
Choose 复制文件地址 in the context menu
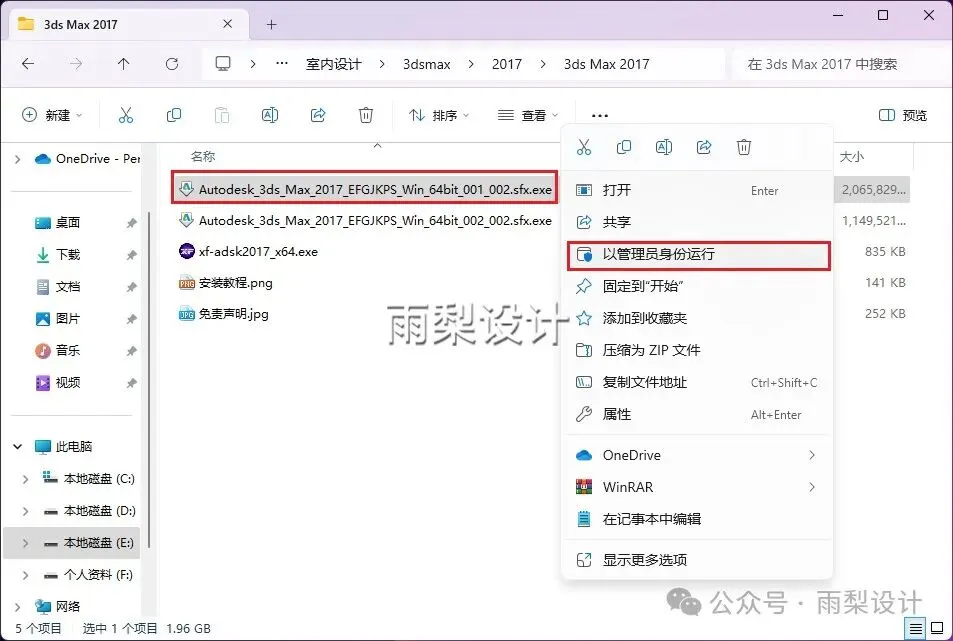698,382
